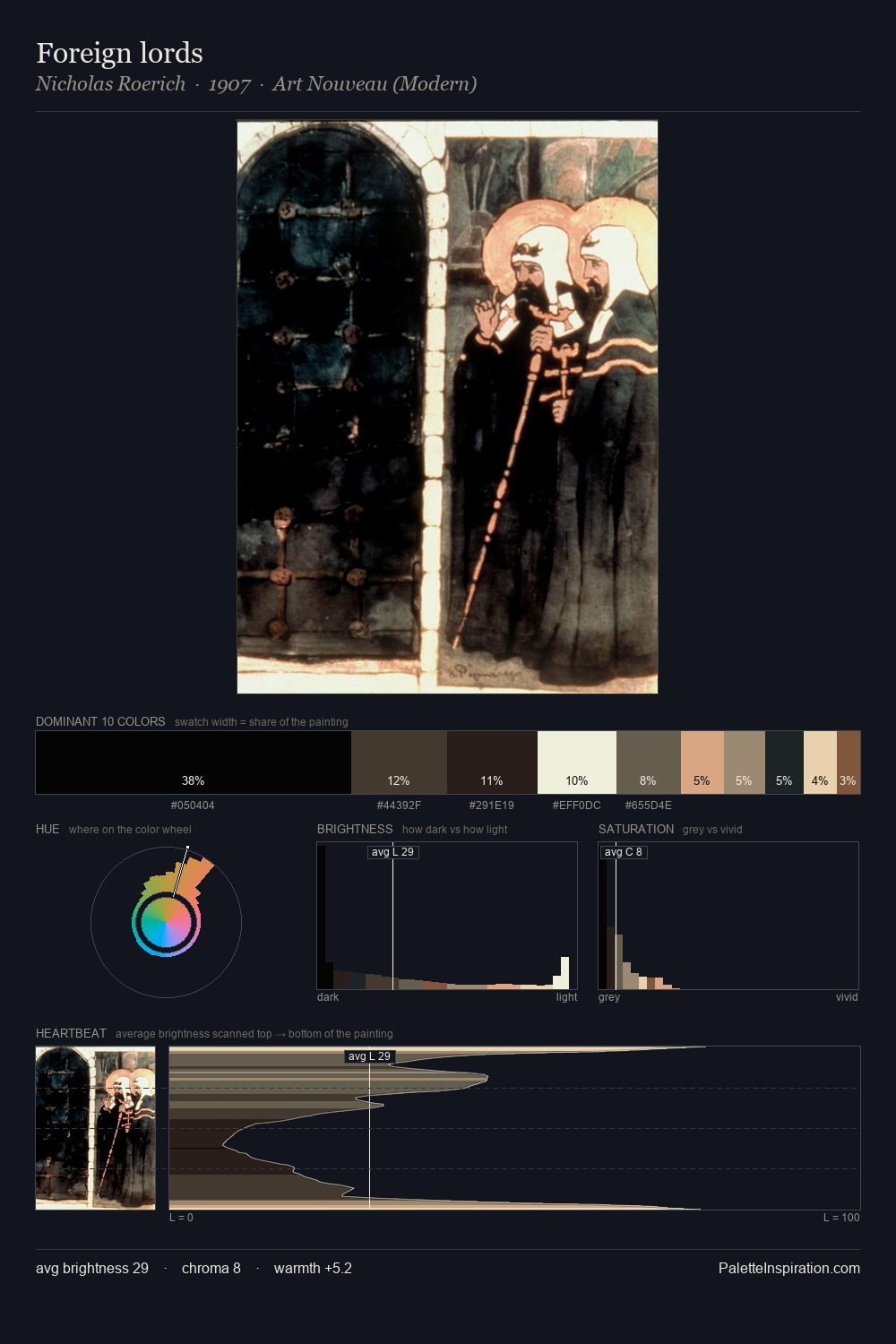
Task: Click the 'vivid' axis label
Action: coord(847,997)
